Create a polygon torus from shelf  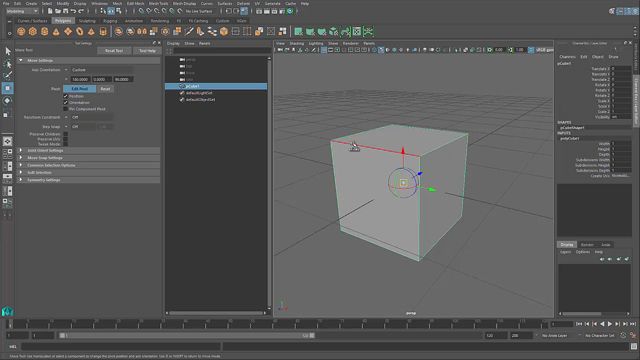tap(80, 31)
